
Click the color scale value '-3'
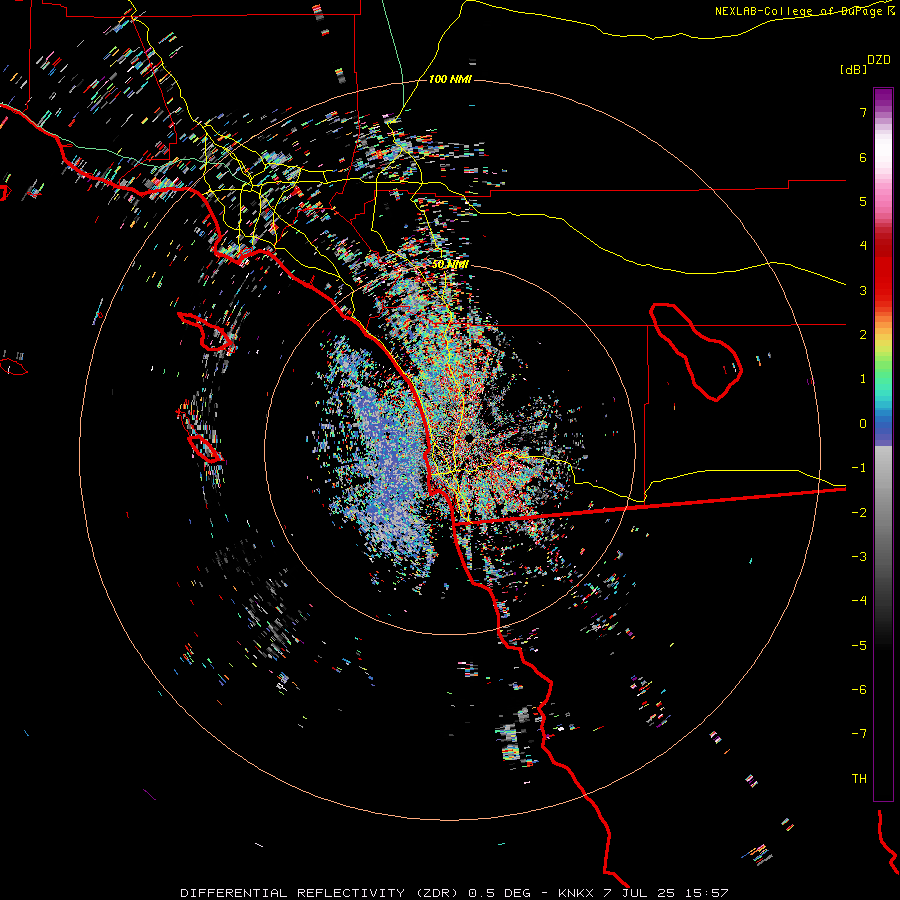859,557
